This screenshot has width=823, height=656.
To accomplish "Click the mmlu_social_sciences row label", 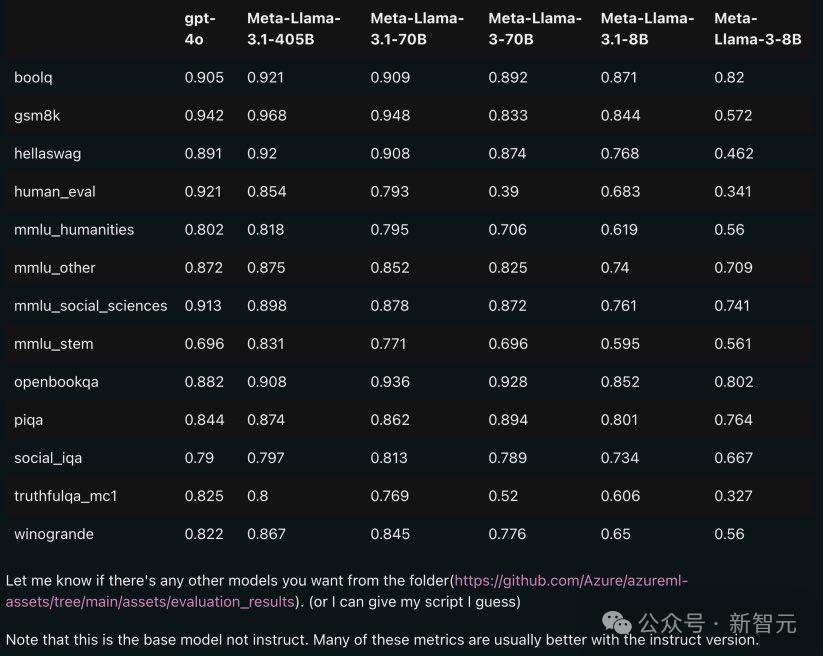I will tap(90, 306).
